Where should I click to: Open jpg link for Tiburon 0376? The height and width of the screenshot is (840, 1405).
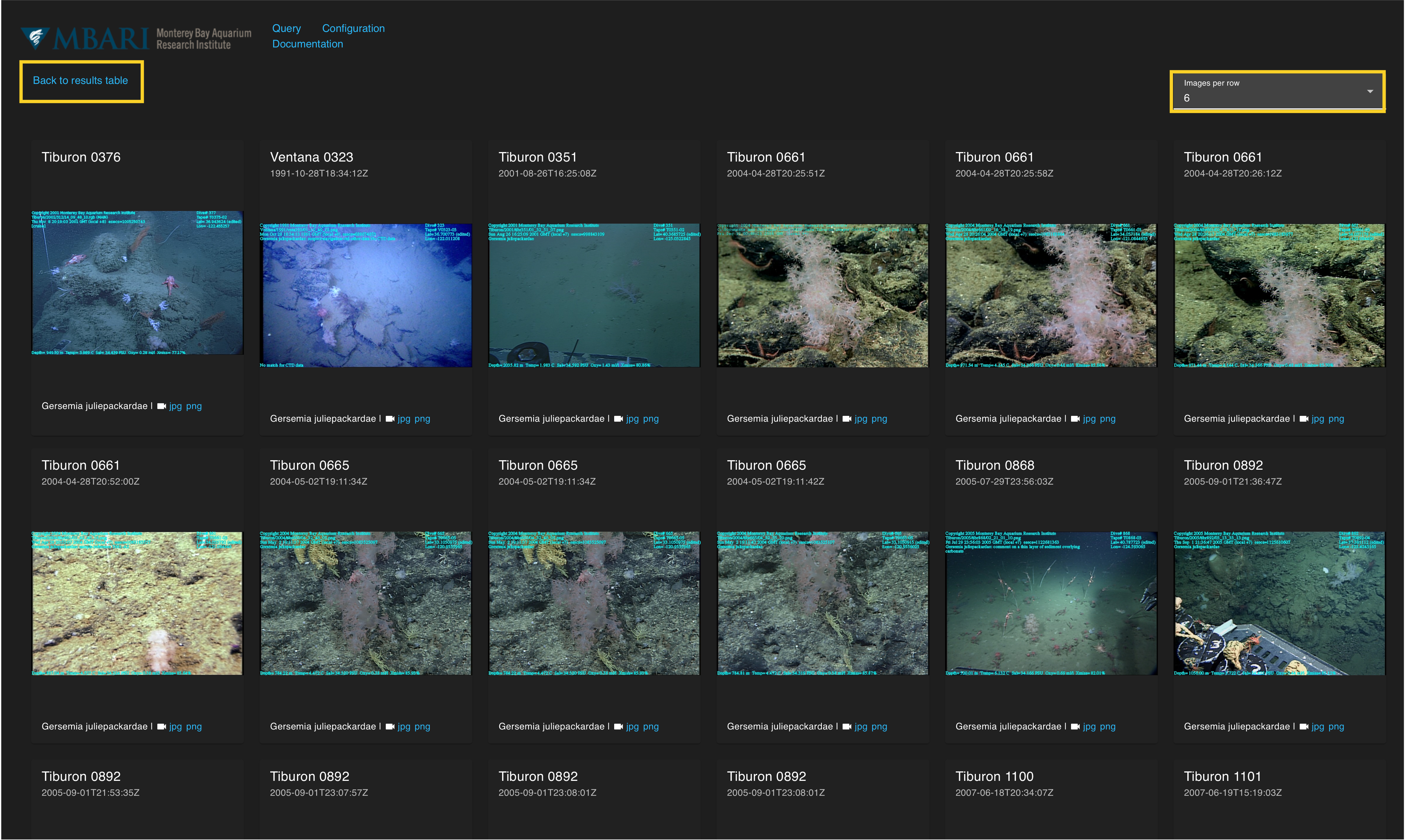[175, 406]
